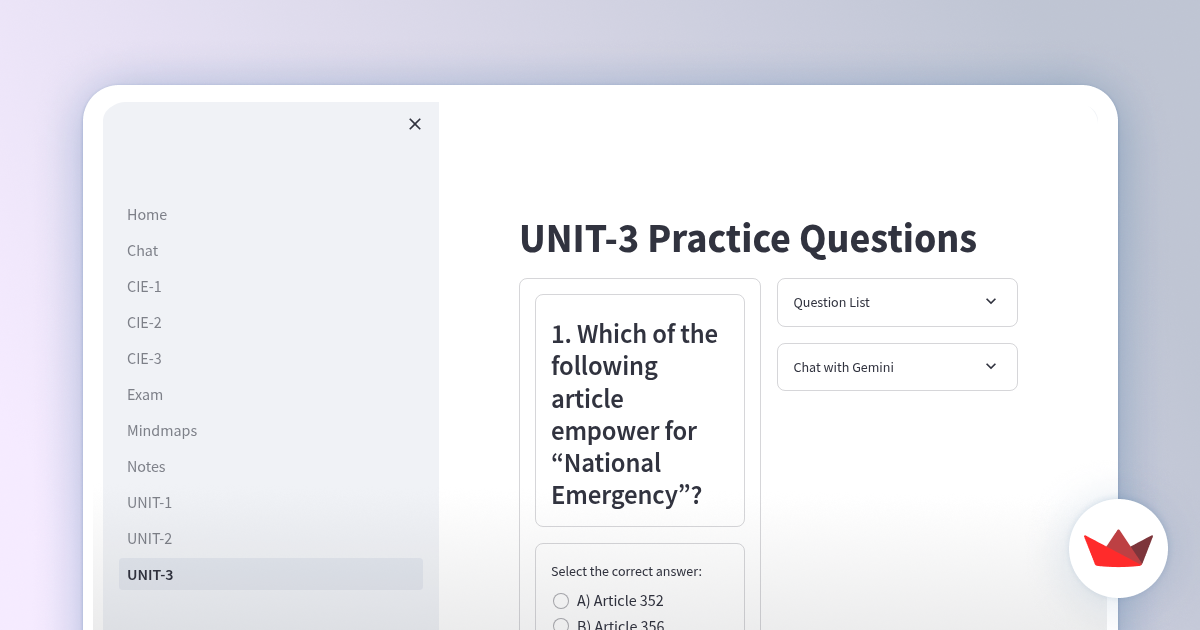The width and height of the screenshot is (1200, 630).
Task: Click the chevron on Question List
Action: click(990, 301)
